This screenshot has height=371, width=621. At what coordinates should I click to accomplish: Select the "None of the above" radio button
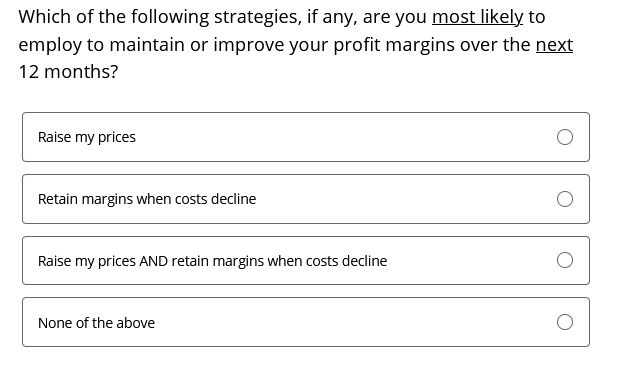pyautogui.click(x=564, y=322)
